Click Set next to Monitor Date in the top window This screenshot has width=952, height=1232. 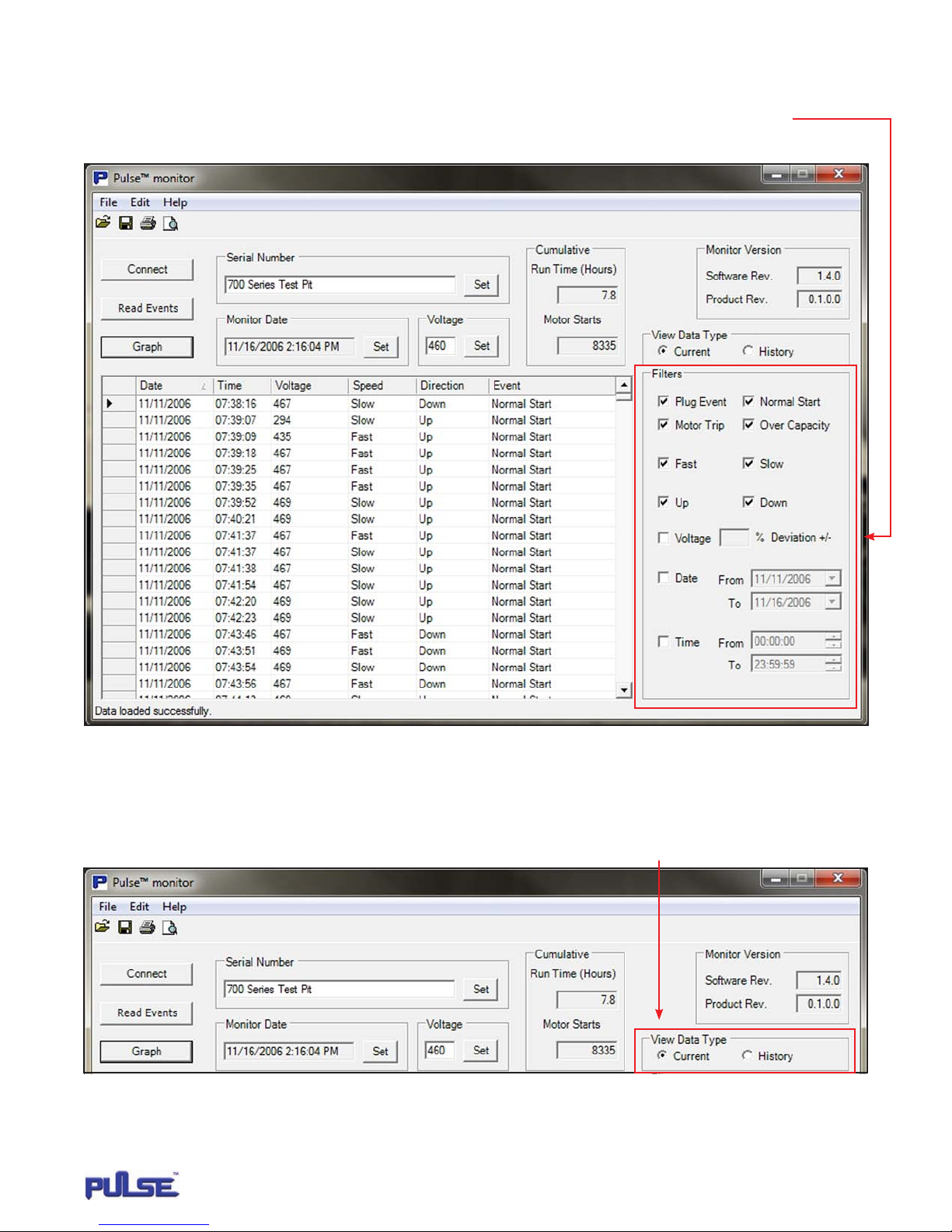click(x=381, y=347)
